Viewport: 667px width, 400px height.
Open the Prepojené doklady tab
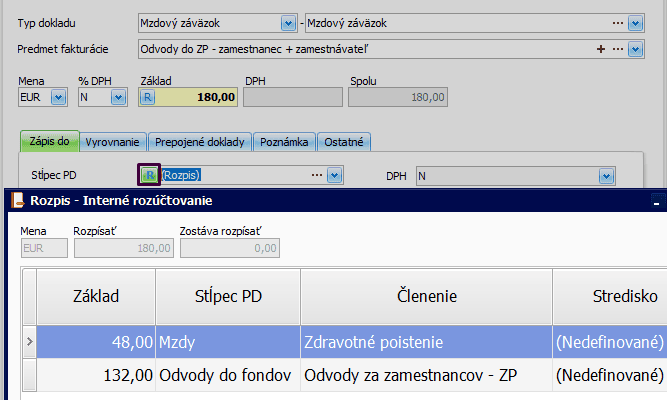click(x=201, y=142)
